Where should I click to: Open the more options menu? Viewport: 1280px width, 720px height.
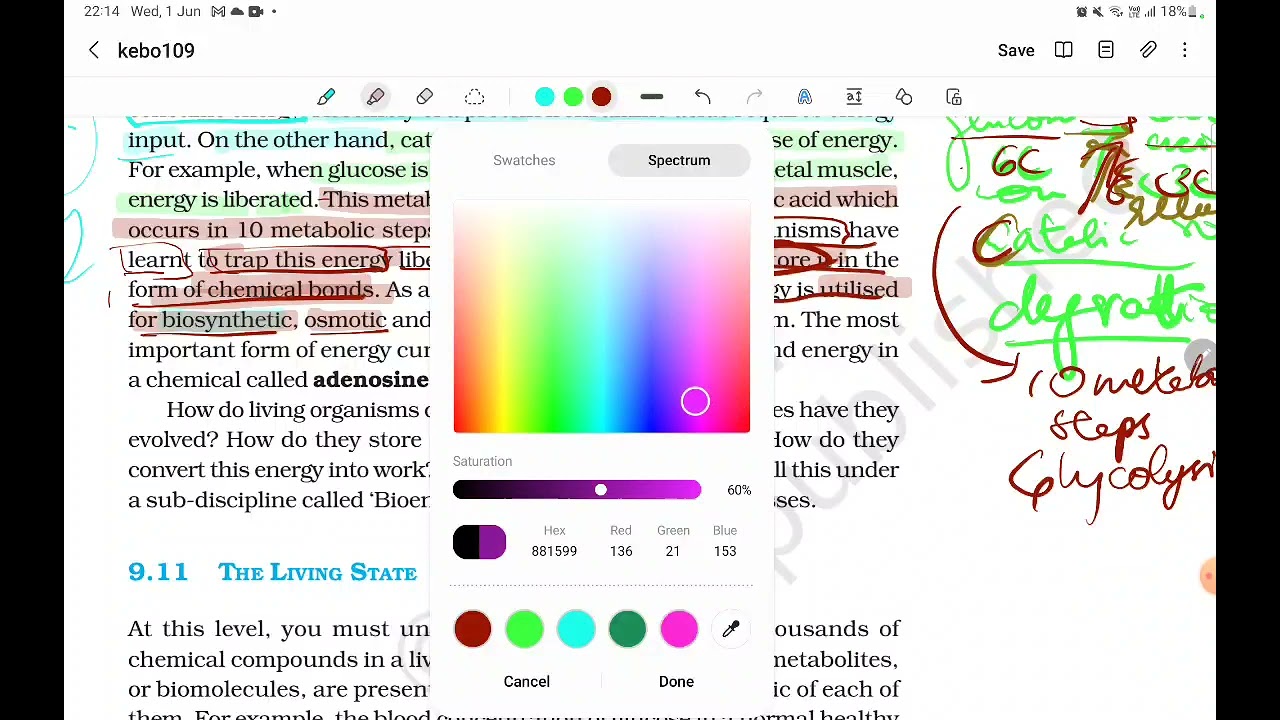[x=1185, y=50]
